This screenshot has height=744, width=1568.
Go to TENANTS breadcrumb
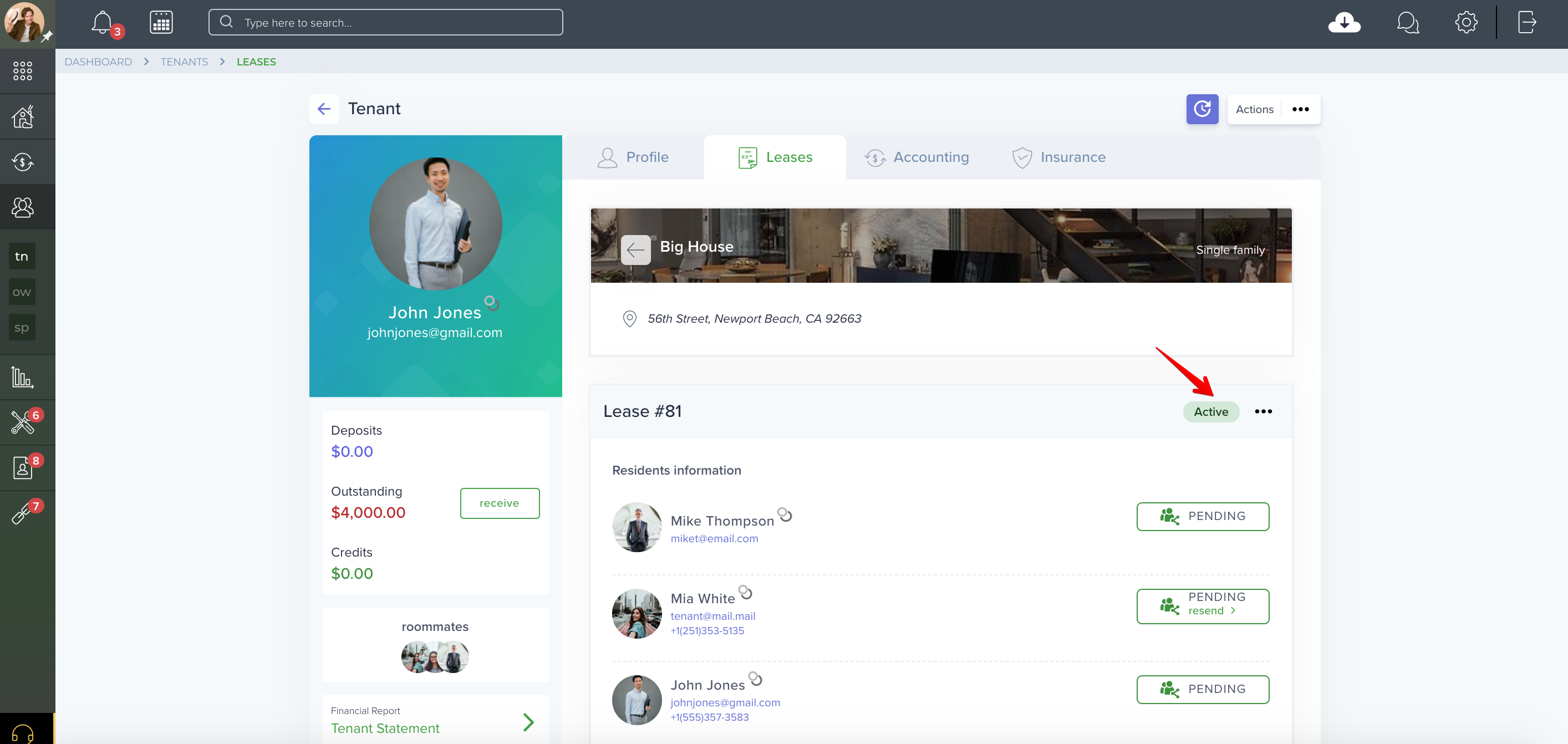tap(185, 62)
